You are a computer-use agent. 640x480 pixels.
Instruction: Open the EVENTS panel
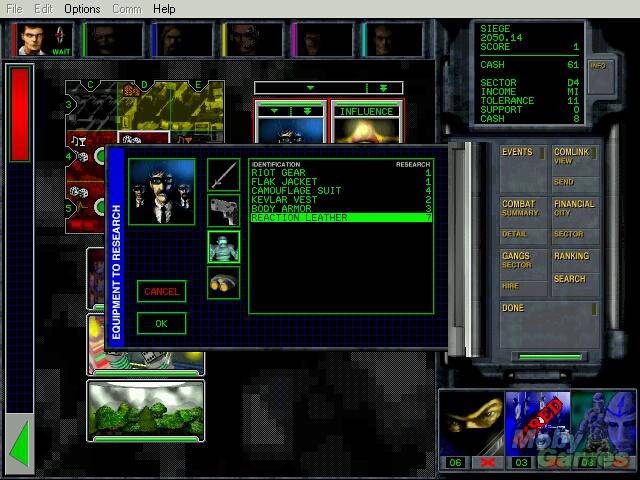pos(522,169)
